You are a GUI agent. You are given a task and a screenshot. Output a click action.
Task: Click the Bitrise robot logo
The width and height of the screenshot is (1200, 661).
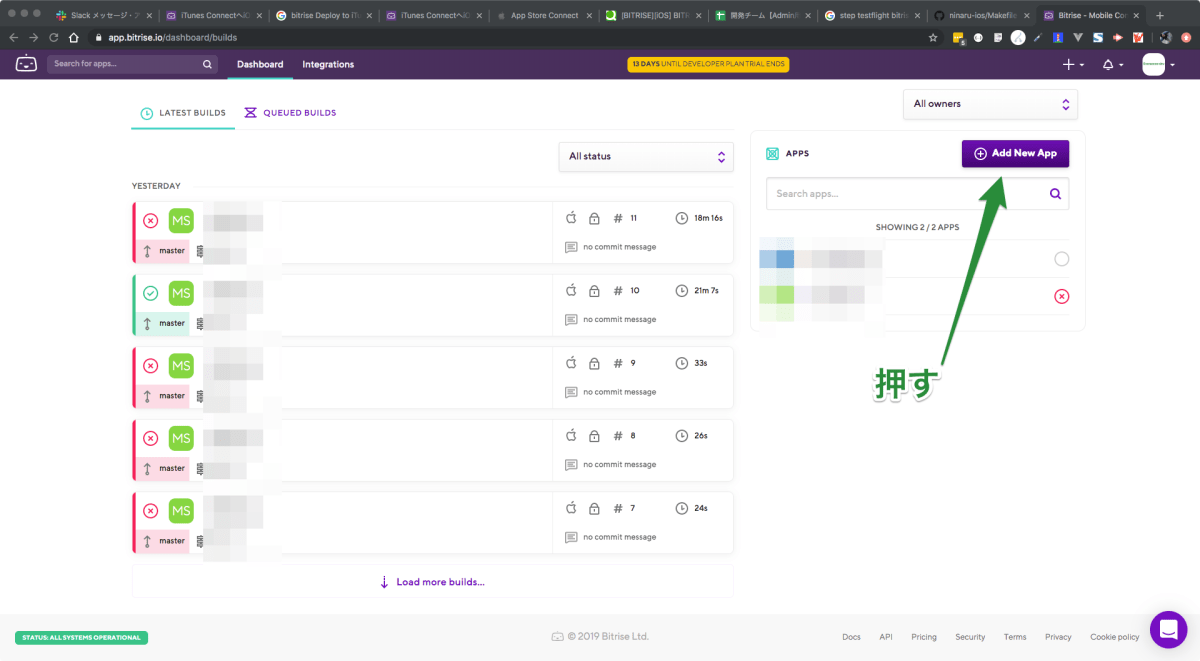pyautogui.click(x=26, y=64)
